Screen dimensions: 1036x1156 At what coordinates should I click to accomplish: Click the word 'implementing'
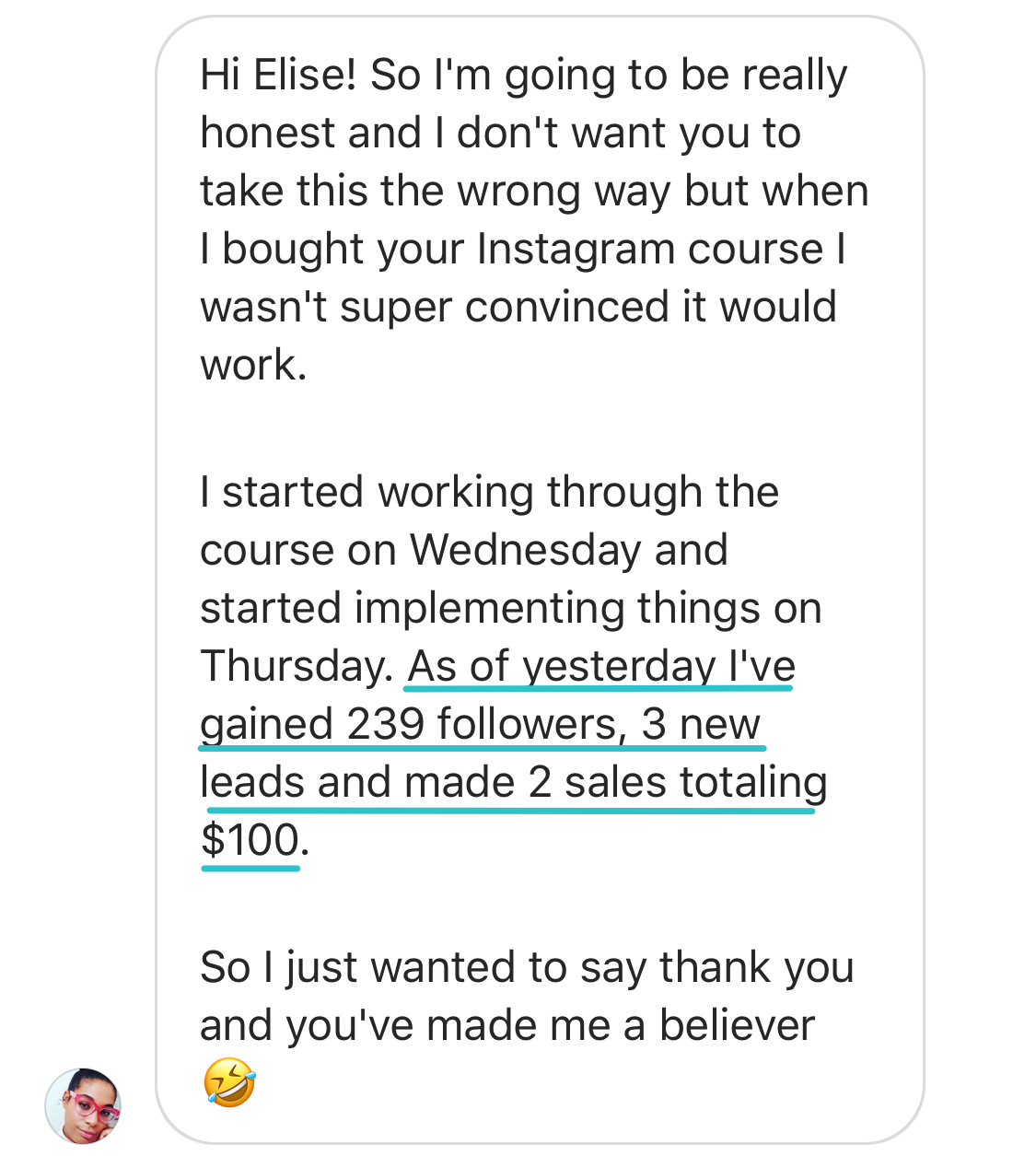pyautogui.click(x=489, y=608)
